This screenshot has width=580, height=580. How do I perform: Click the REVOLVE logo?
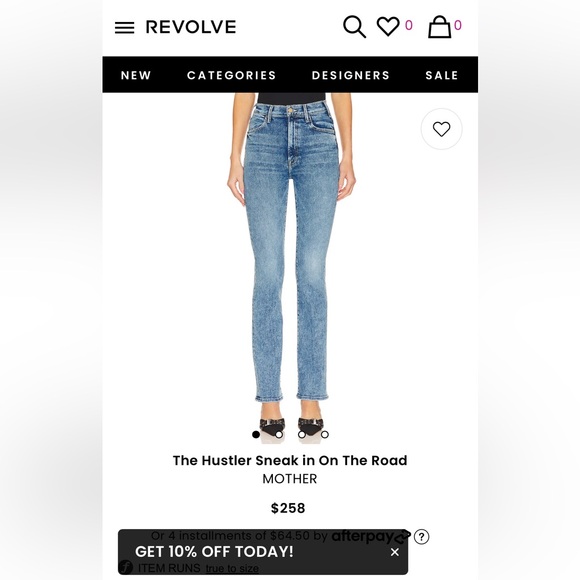(191, 27)
